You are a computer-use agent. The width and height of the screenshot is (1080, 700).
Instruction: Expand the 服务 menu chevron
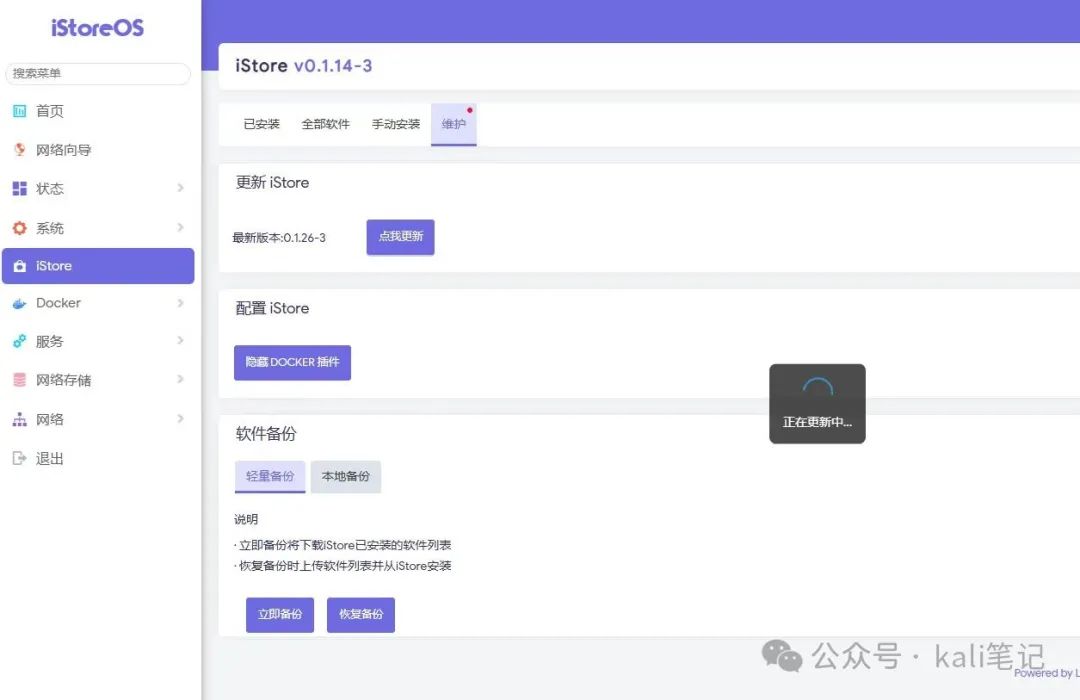pos(180,340)
